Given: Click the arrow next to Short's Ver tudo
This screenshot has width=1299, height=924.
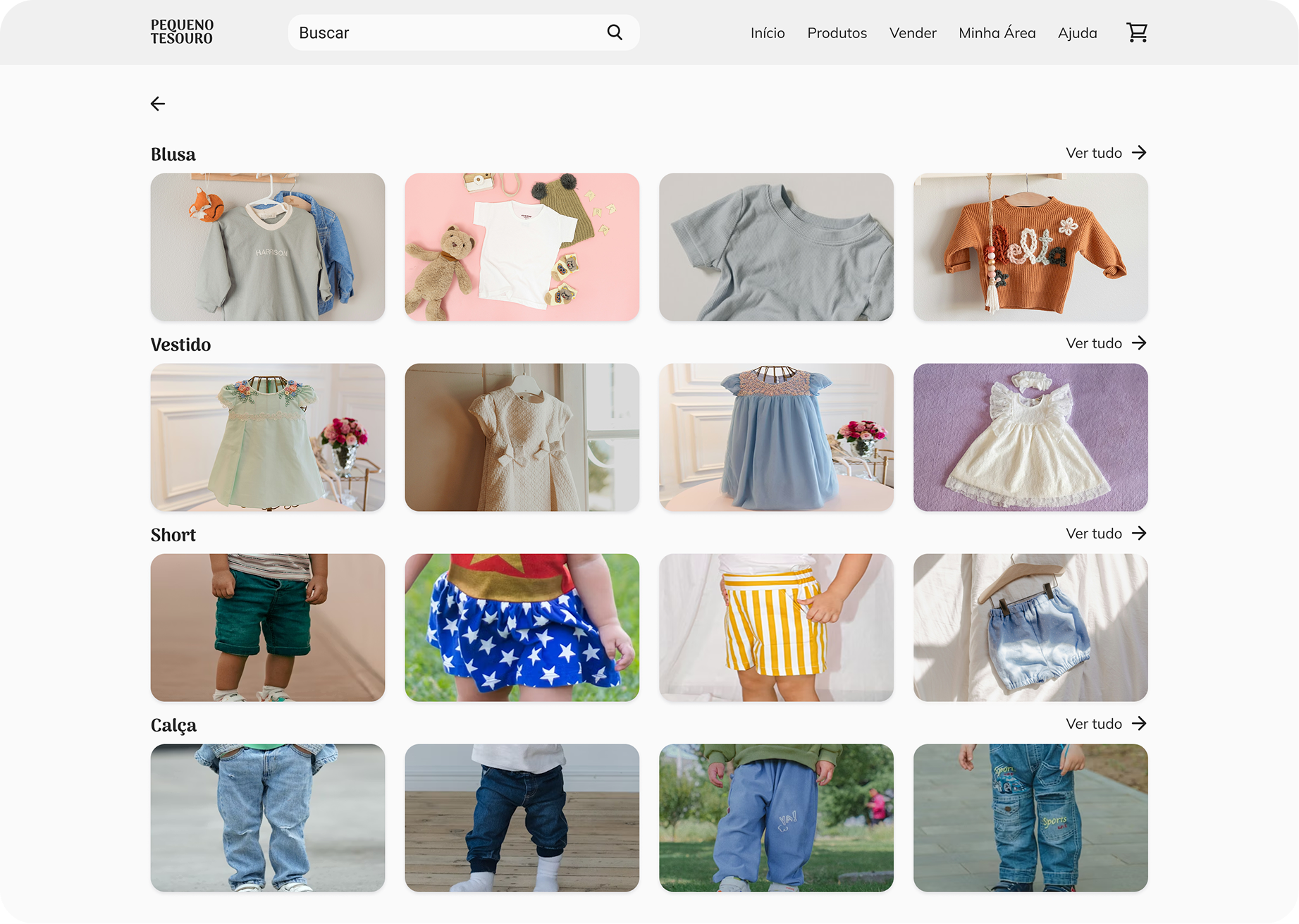Looking at the screenshot, I should [x=1139, y=534].
